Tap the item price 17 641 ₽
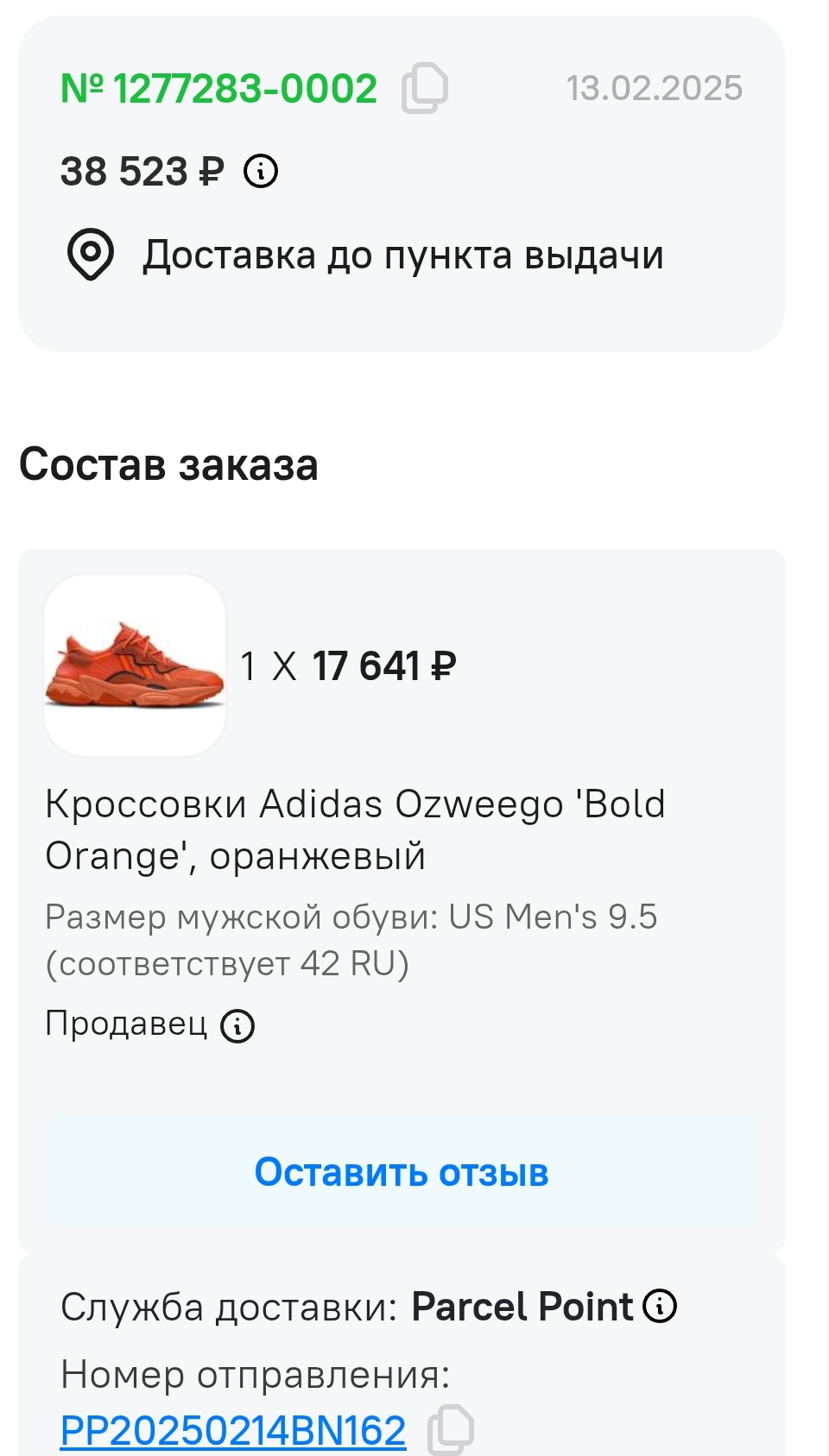This screenshot has height=1456, width=829. [383, 666]
